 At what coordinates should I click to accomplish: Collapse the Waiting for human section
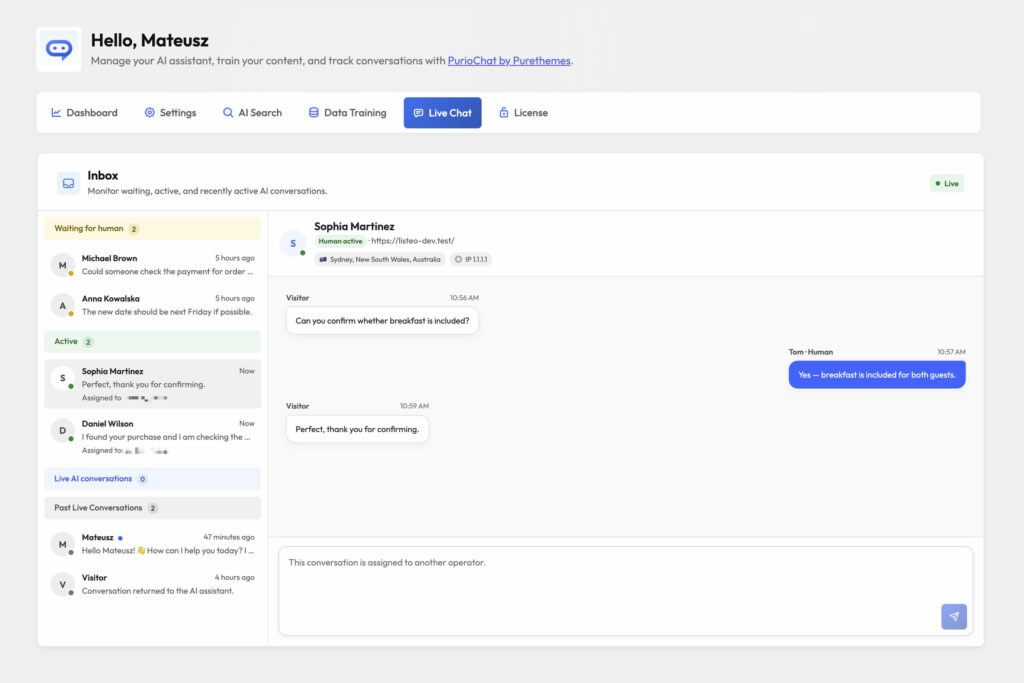[152, 229]
